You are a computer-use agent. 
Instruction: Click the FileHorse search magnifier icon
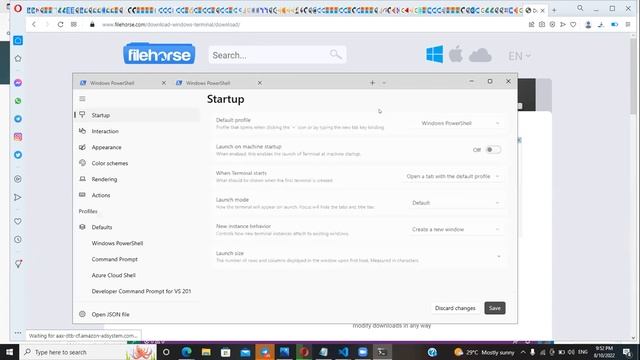[x=336, y=54]
